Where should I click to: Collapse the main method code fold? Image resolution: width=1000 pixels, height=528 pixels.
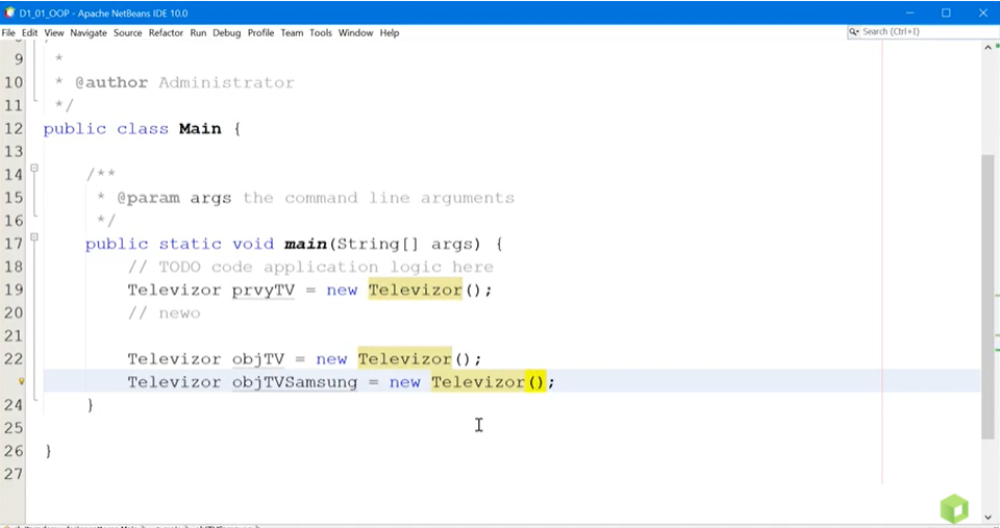pos(34,238)
